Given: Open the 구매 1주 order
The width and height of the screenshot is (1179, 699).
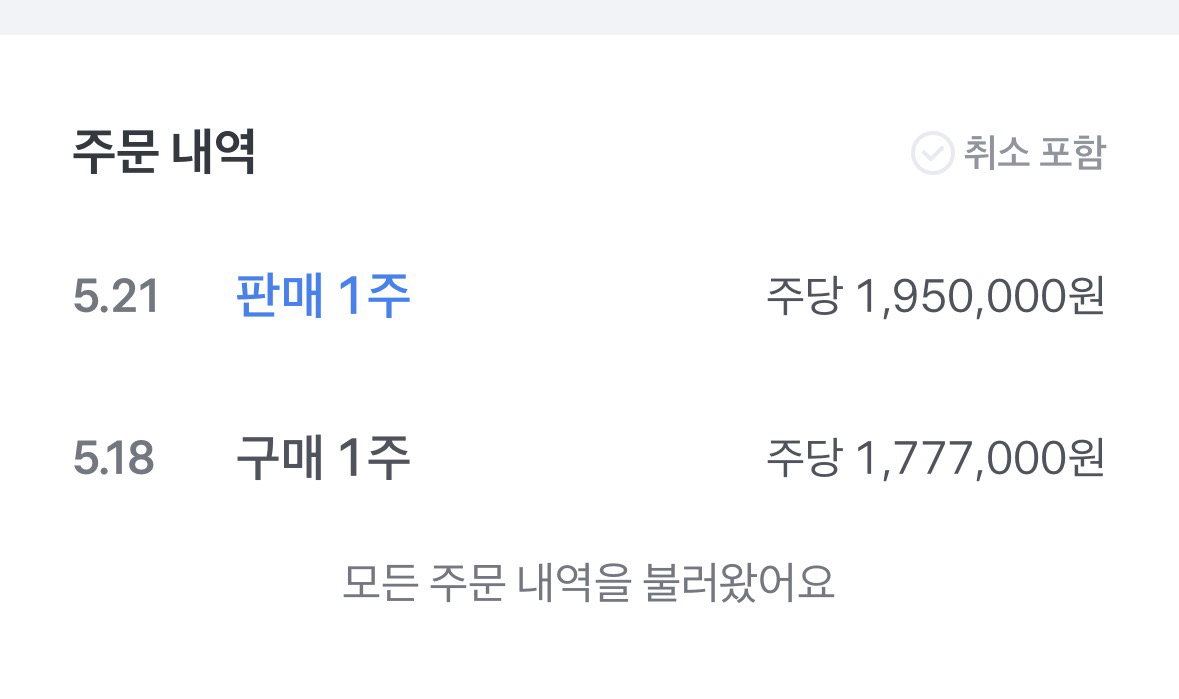Looking at the screenshot, I should (x=323, y=458).
